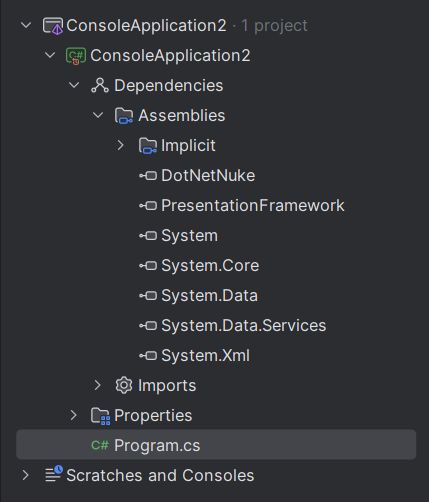Click the Scratches and Consoles icon
The image size is (429, 502).
point(54,474)
